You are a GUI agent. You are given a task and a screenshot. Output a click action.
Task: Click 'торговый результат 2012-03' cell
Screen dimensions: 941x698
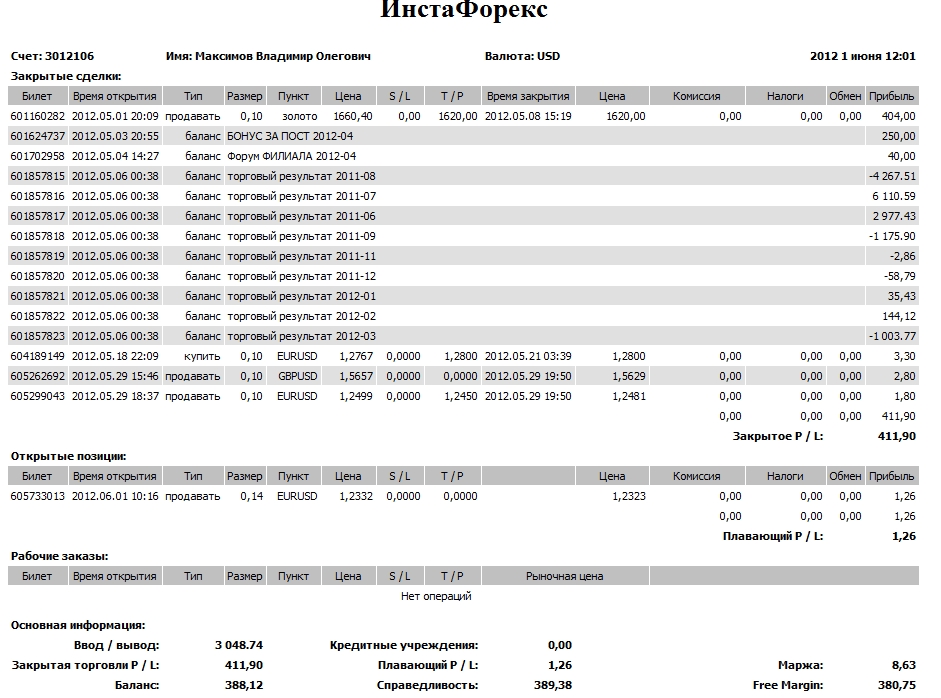(301, 336)
